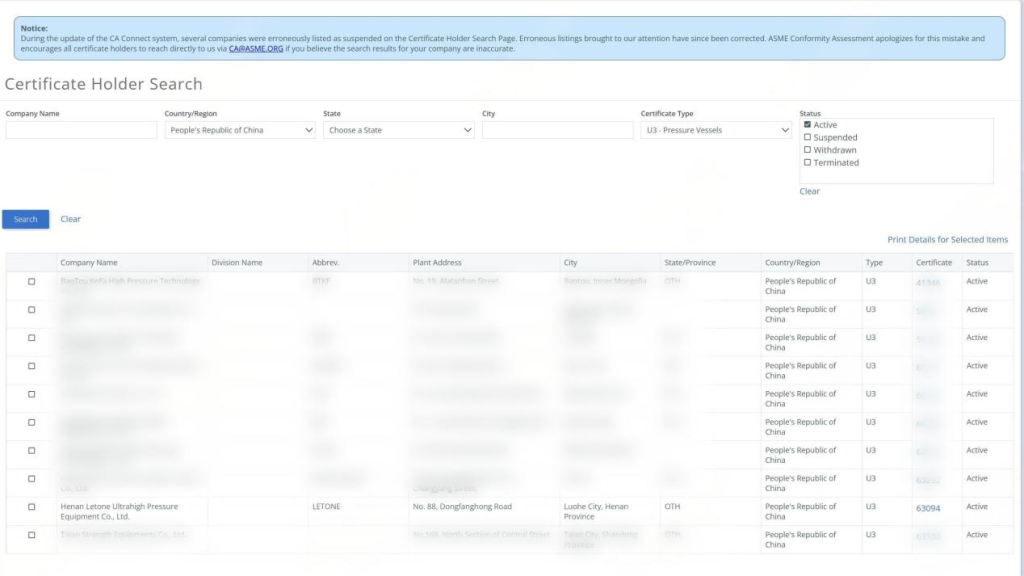Sort by the Plant Address column header
Screen dimensions: 1024x576
click(437, 263)
